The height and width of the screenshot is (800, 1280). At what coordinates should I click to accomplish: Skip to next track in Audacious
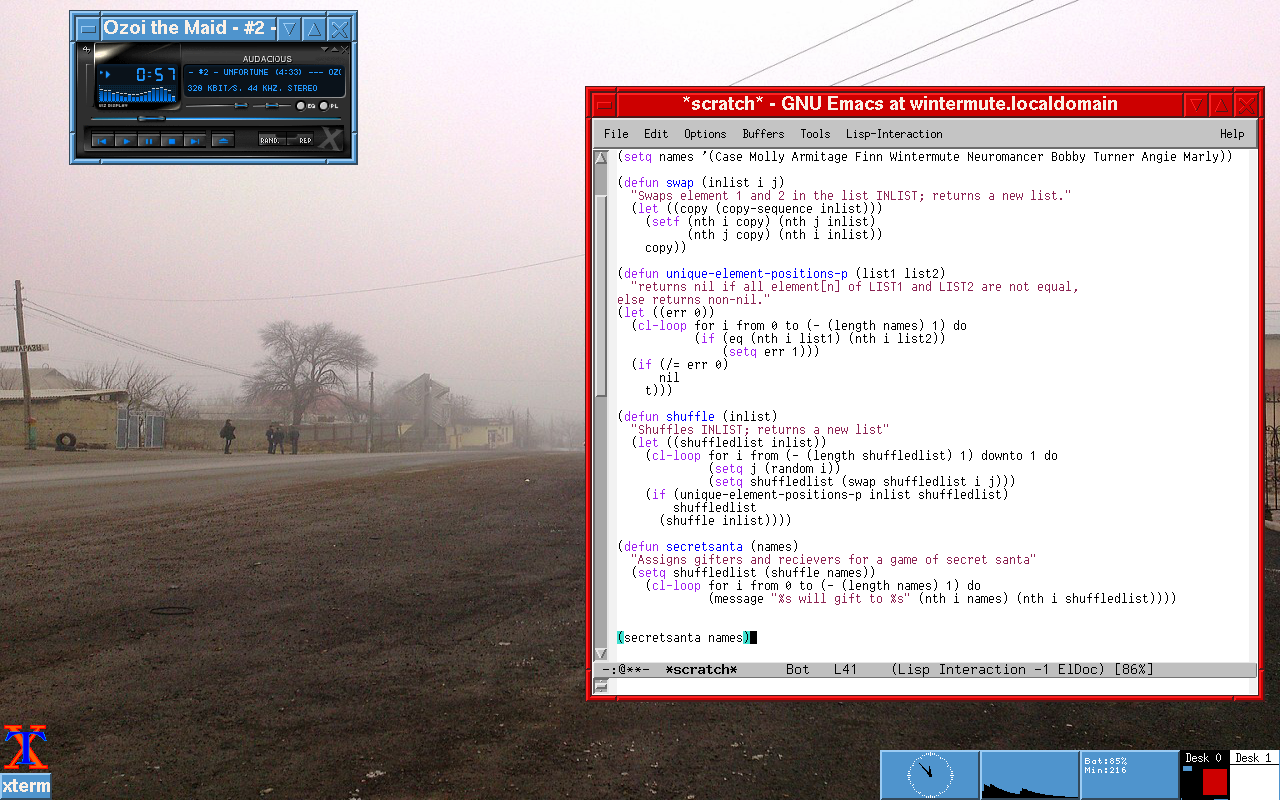[195, 141]
